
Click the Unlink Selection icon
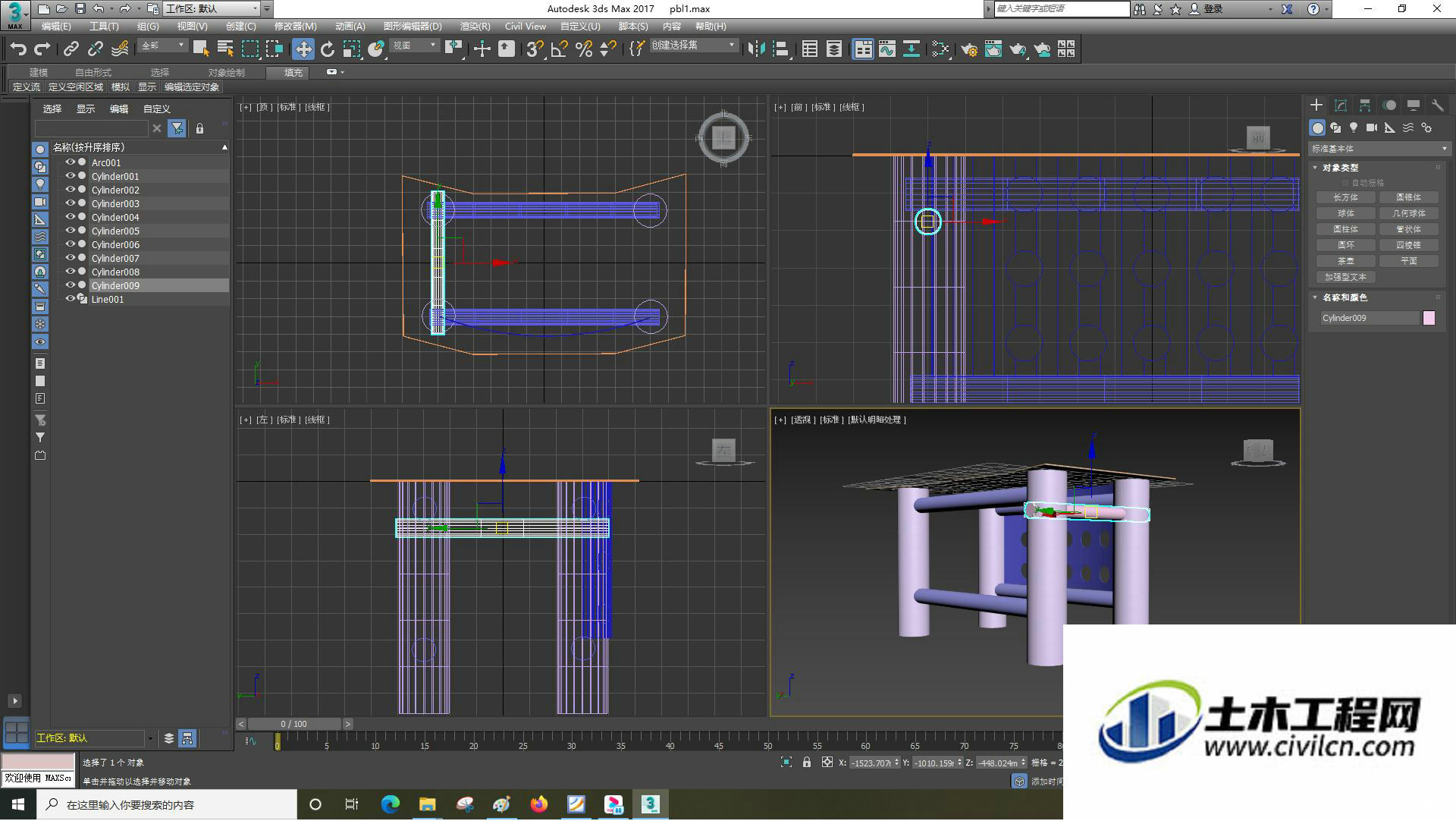pyautogui.click(x=96, y=49)
